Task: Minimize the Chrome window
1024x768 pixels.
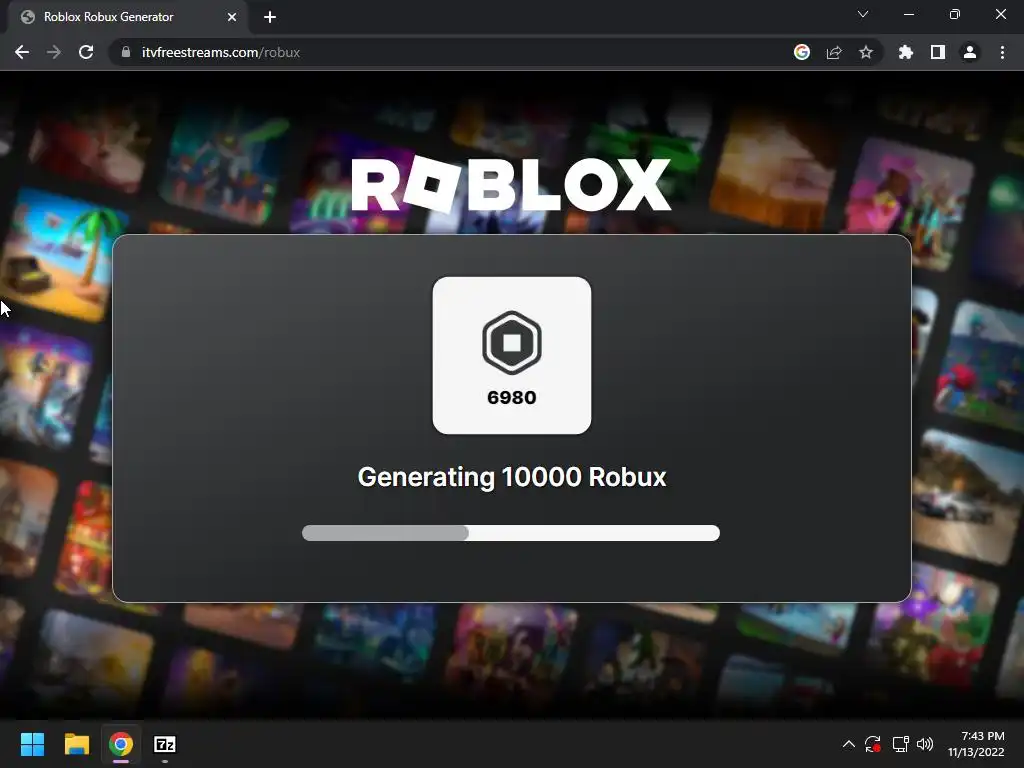Action: pyautogui.click(x=909, y=14)
